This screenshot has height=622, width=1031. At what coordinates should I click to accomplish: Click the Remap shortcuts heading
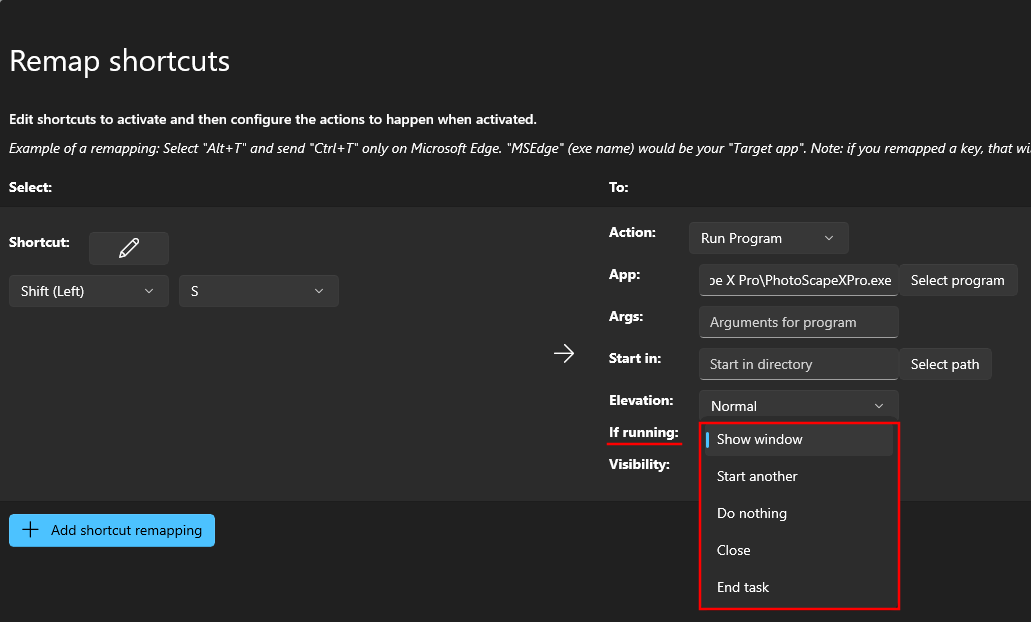120,61
